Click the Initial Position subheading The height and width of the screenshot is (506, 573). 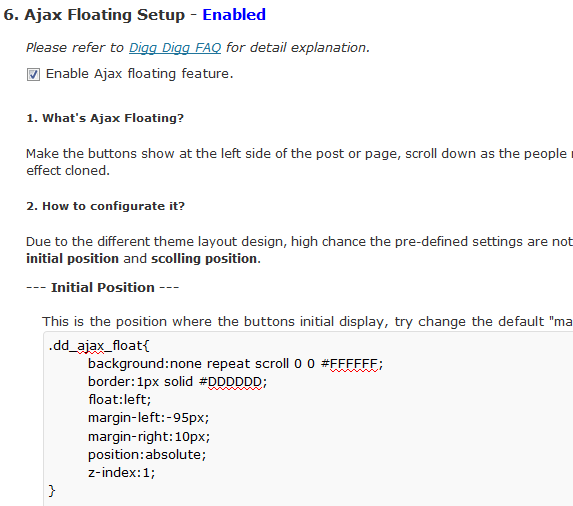tap(103, 288)
